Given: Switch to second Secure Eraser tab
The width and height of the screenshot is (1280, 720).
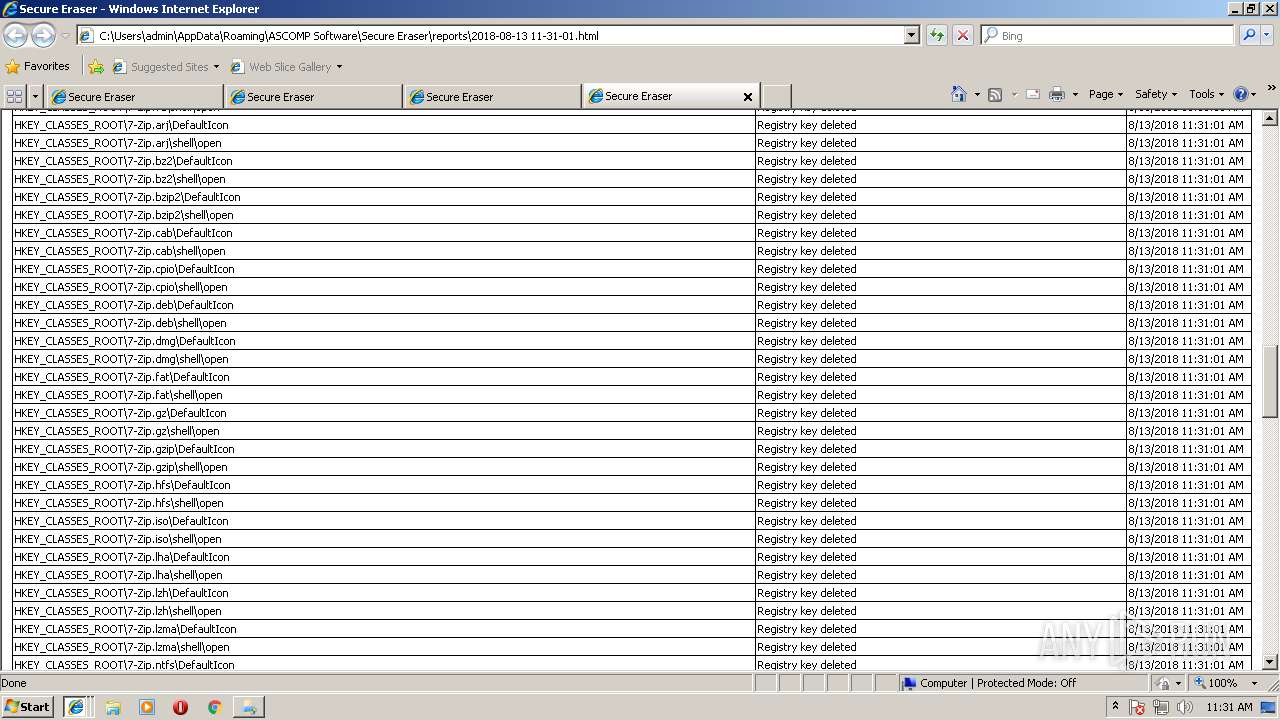Looking at the screenshot, I should pyautogui.click(x=313, y=97).
